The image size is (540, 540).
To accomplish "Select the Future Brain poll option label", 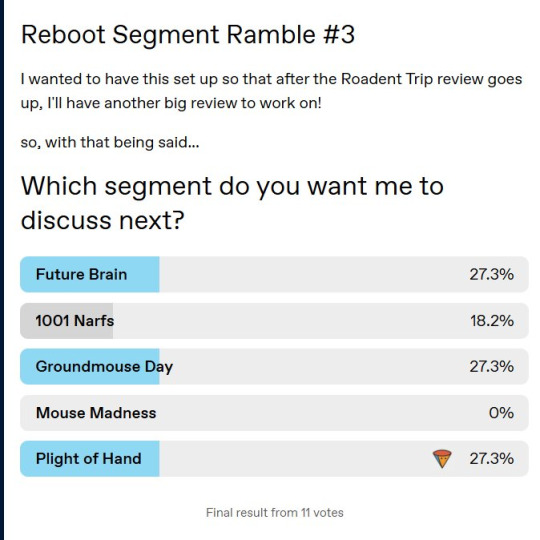I will point(81,274).
